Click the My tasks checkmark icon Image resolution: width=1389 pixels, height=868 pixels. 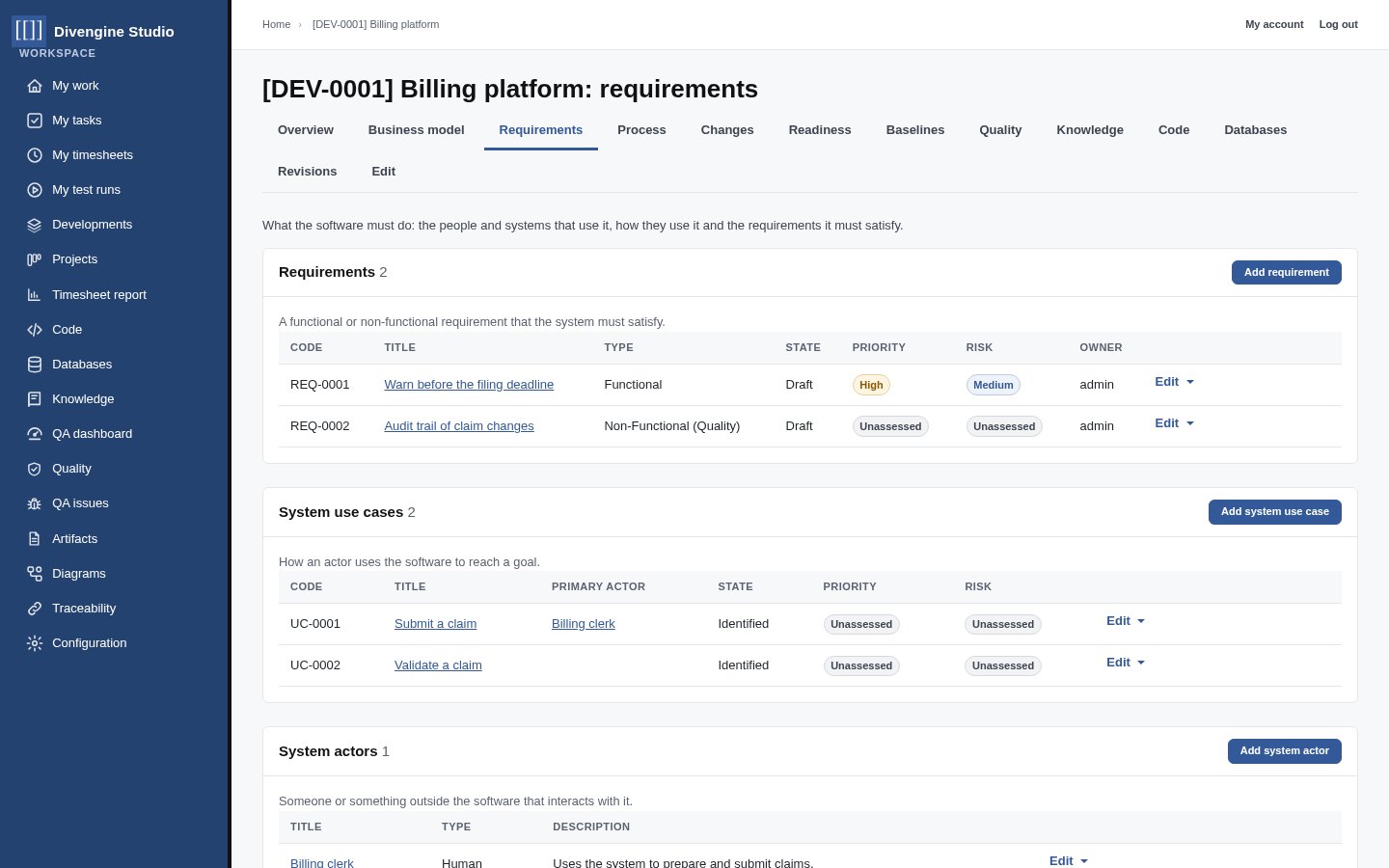tap(35, 121)
